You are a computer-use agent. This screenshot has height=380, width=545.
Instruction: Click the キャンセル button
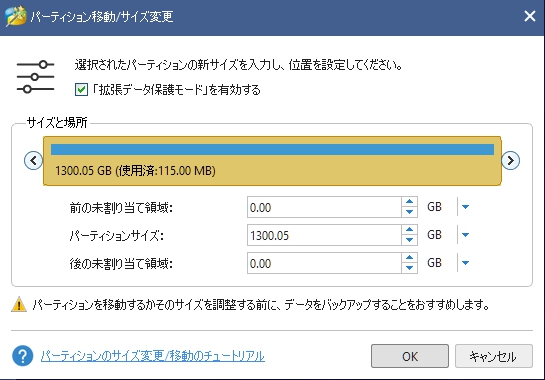tap(494, 356)
